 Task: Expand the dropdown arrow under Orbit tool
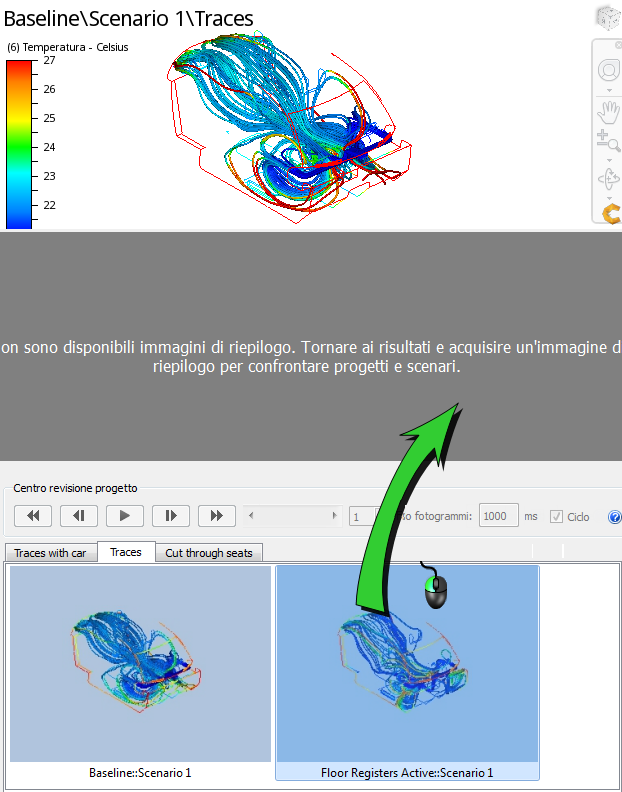click(x=609, y=197)
